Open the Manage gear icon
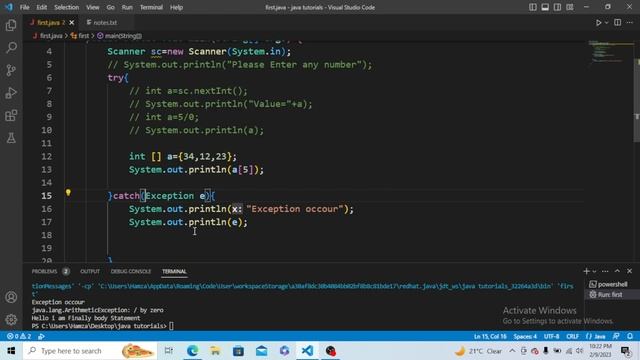 11,319
